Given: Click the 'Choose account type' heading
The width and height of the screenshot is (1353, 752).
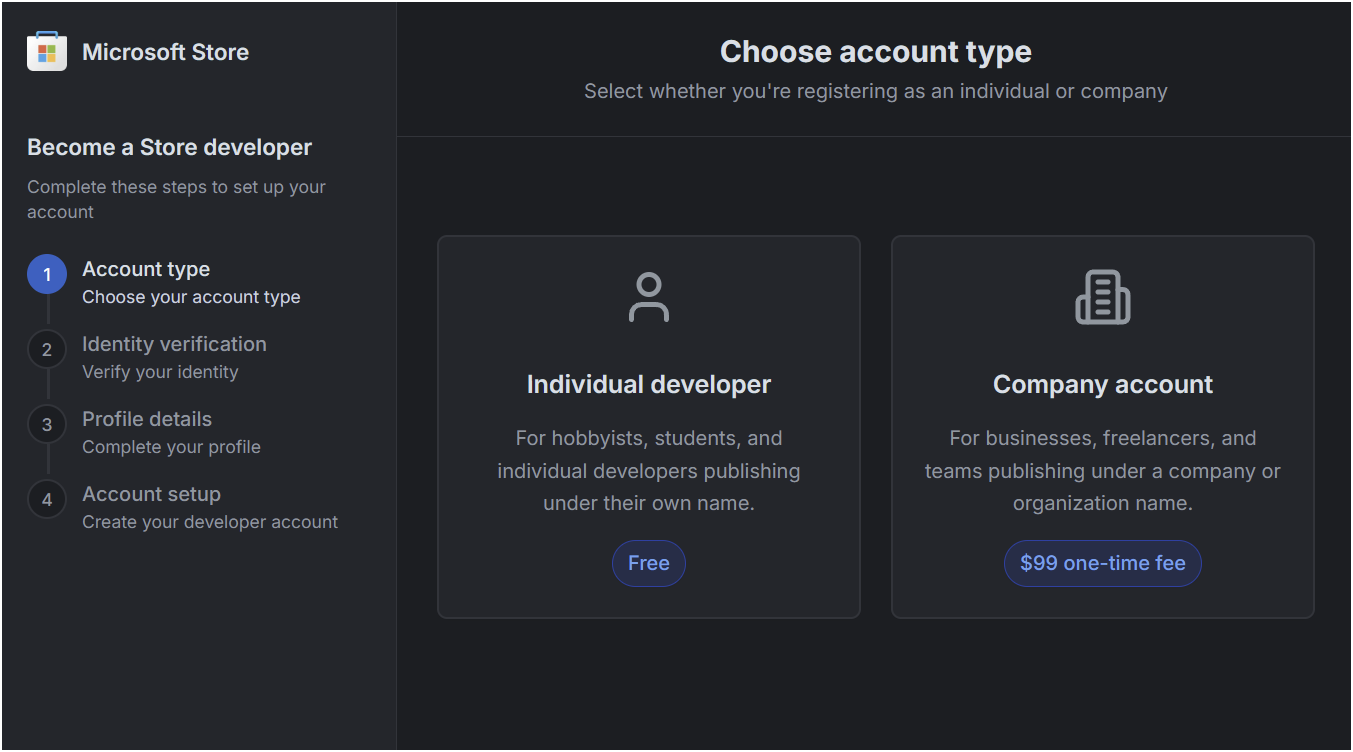Looking at the screenshot, I should click(x=876, y=52).
